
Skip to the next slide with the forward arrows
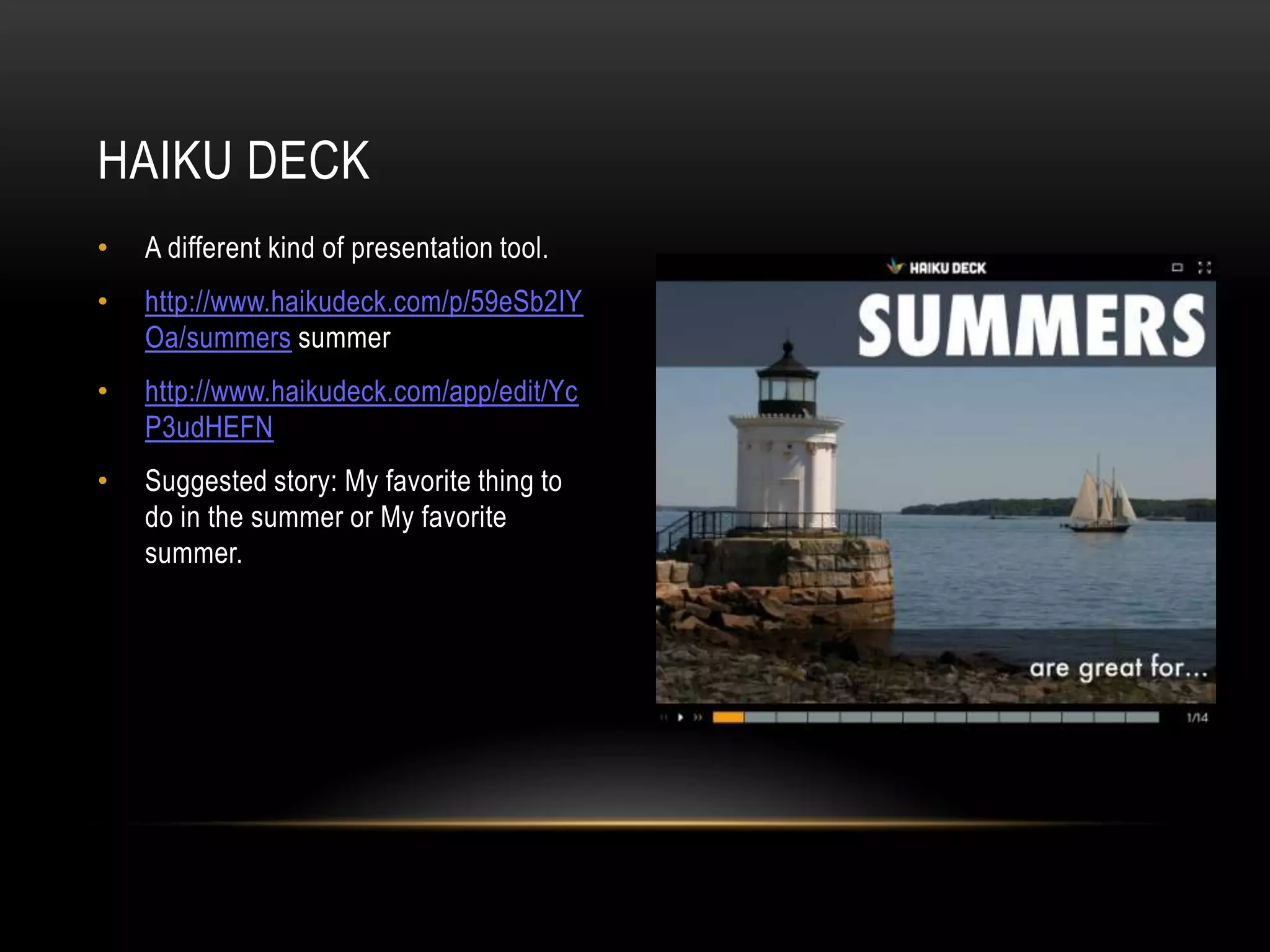(x=698, y=718)
